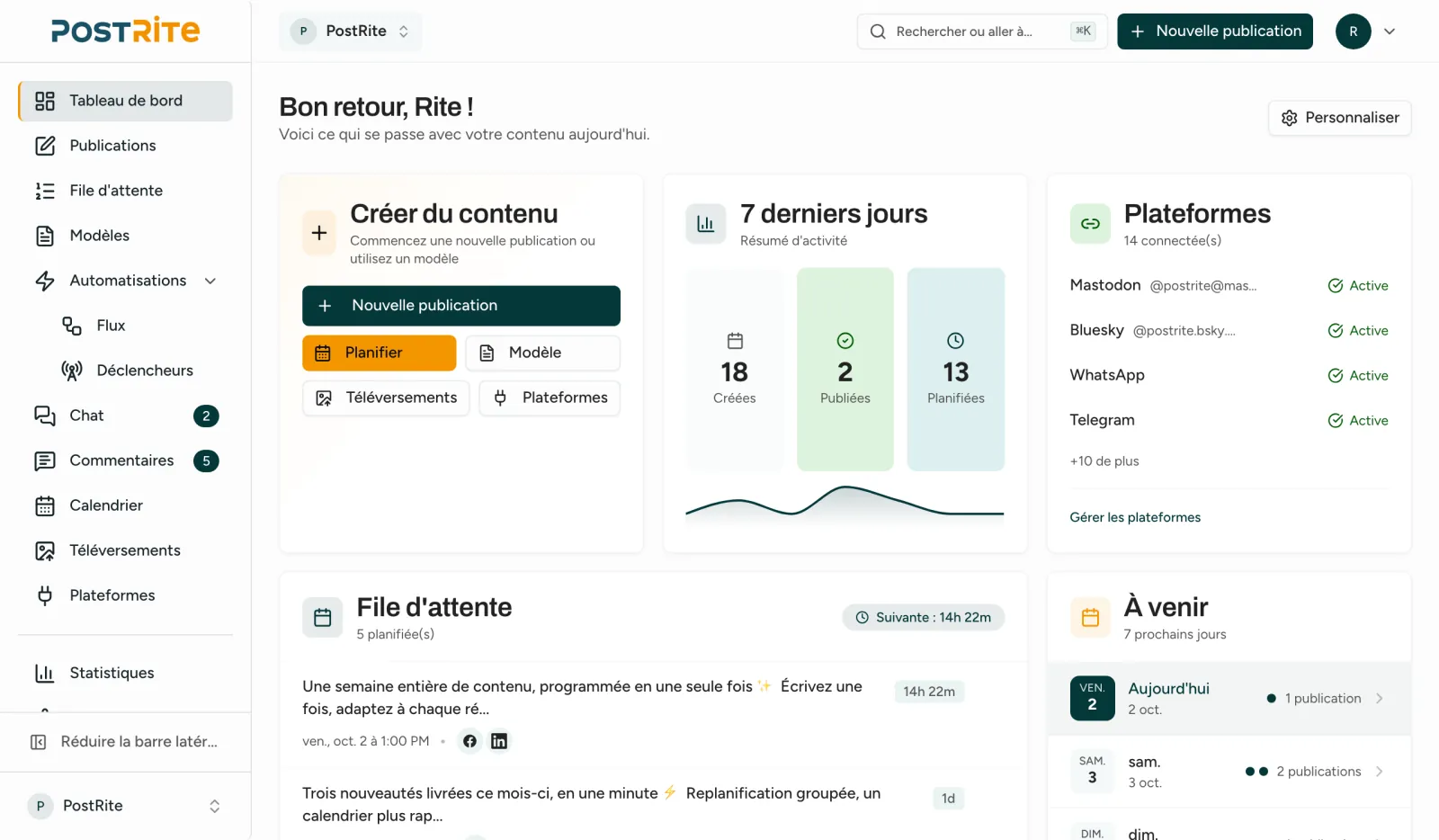Open Calendrier in sidebar

(125, 505)
